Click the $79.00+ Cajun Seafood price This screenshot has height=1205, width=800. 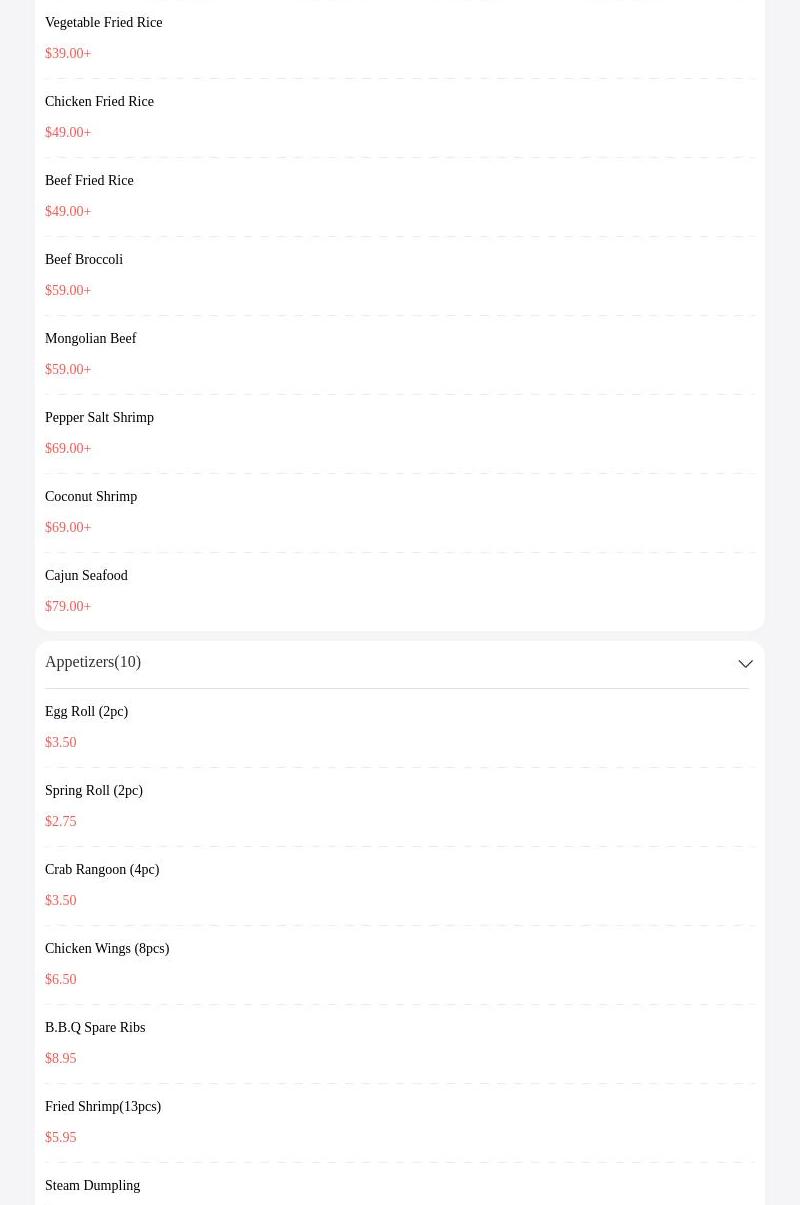[x=68, y=607]
